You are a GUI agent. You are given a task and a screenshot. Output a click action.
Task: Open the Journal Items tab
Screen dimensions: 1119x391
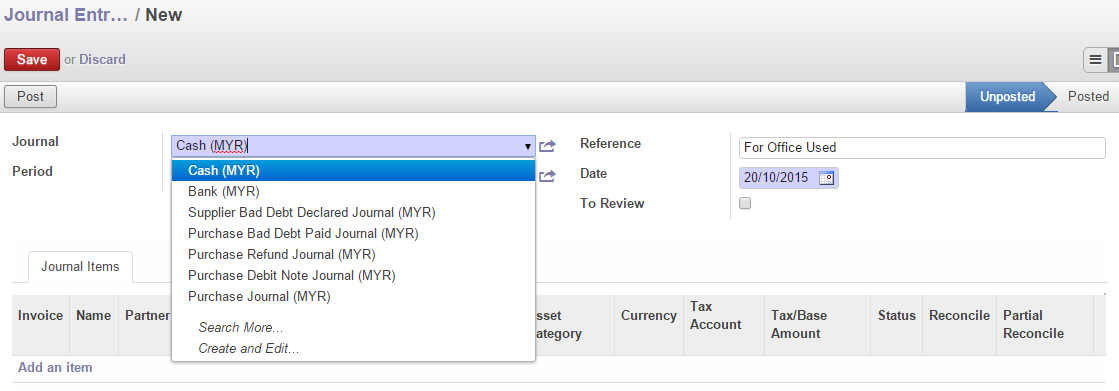tap(80, 267)
